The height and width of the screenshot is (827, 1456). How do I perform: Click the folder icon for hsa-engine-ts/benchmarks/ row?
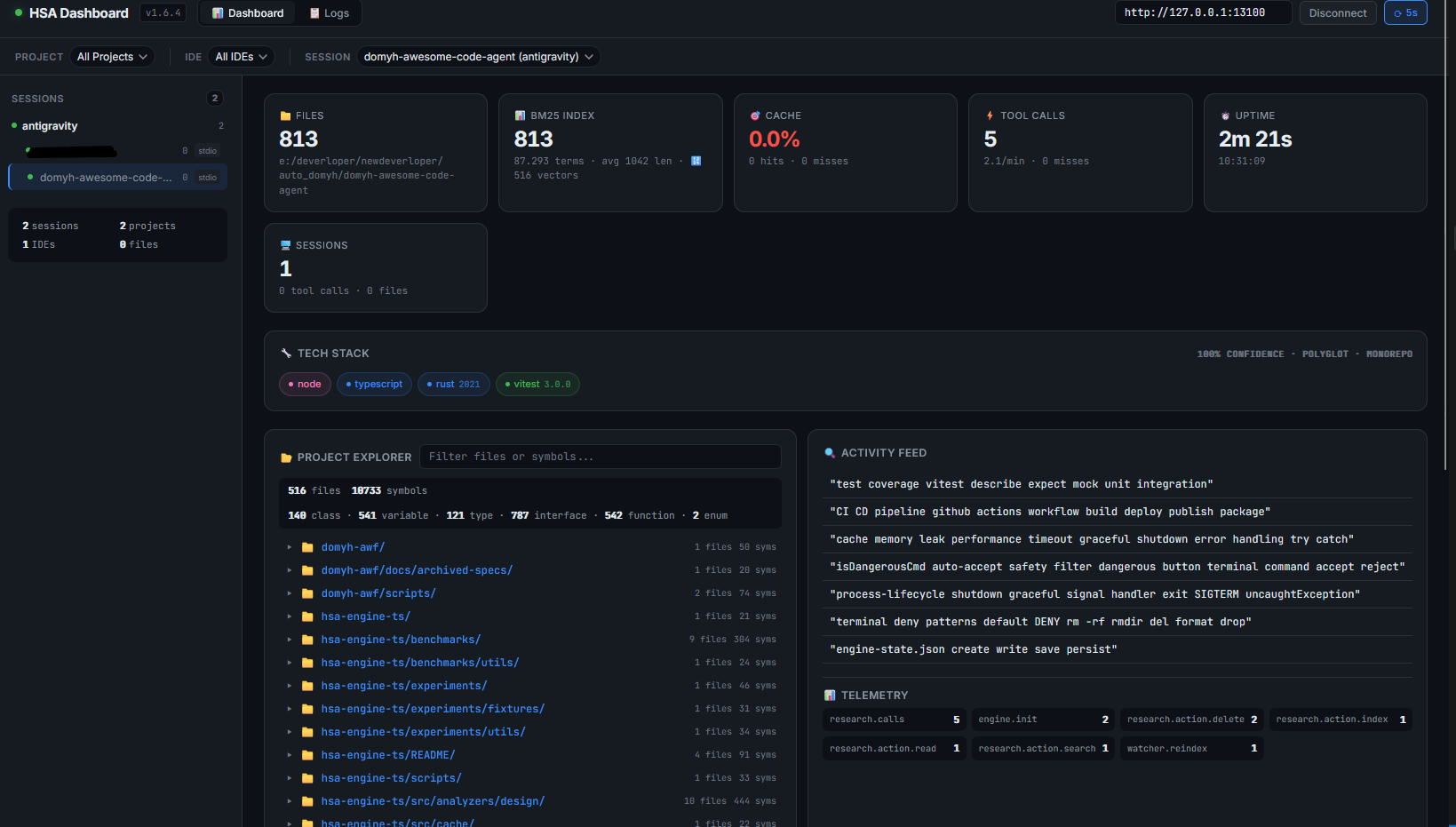click(x=307, y=640)
